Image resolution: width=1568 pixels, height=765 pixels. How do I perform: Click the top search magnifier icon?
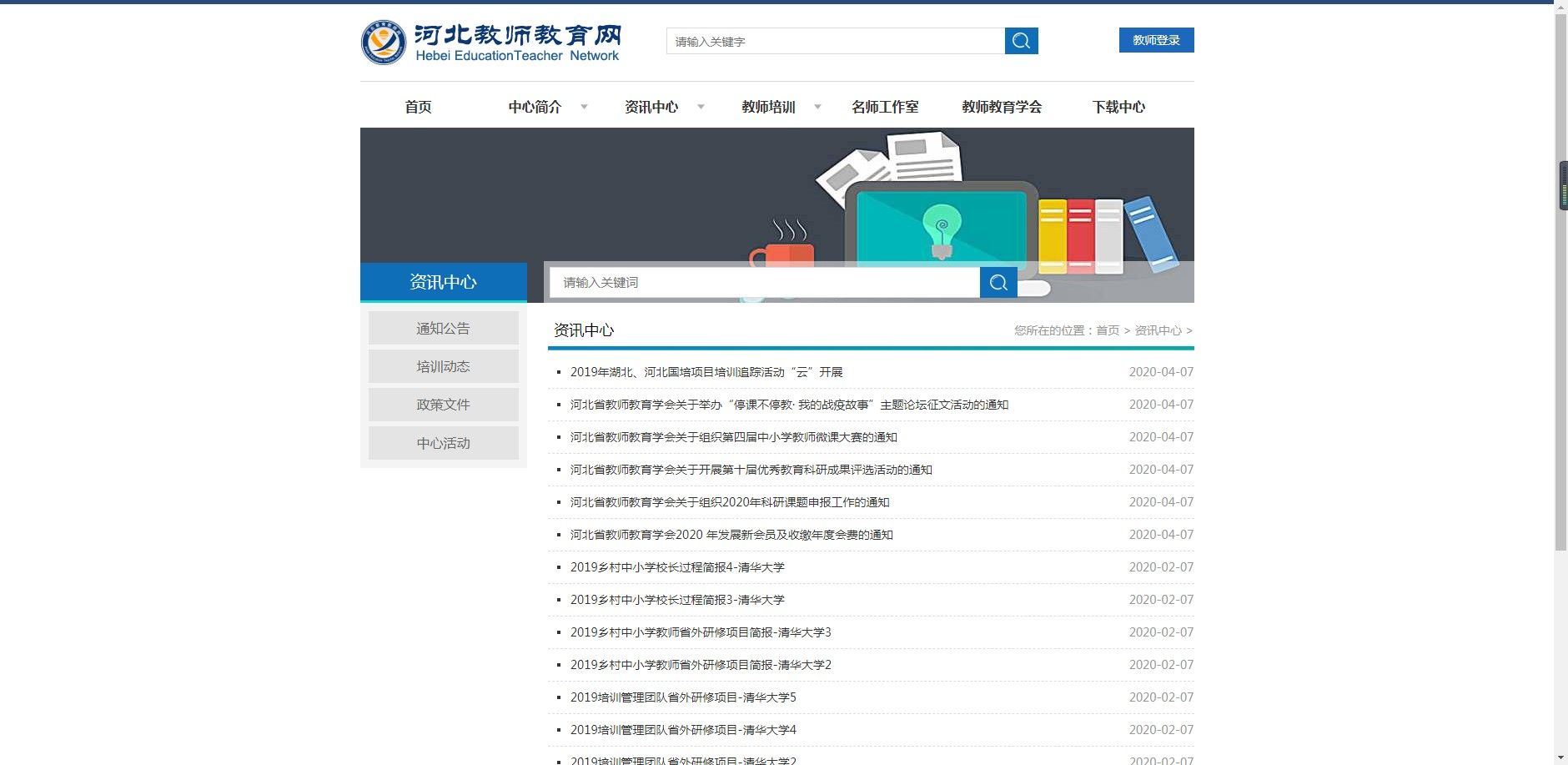1021,40
